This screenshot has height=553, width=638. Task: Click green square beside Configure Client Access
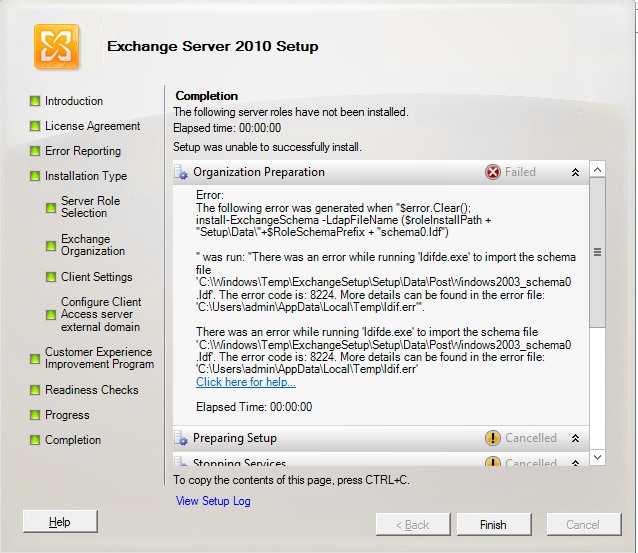coord(51,315)
